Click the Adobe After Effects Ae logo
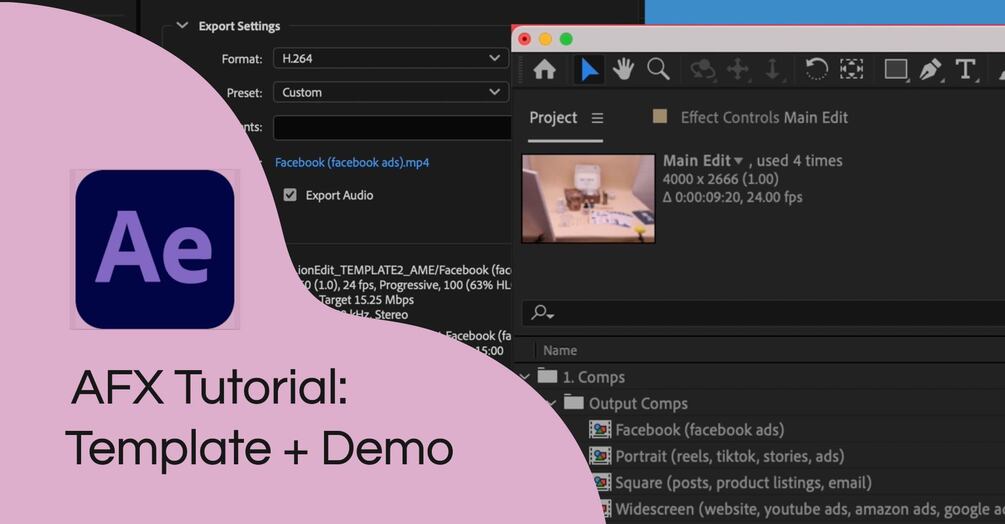The image size is (1005, 524). (x=155, y=249)
